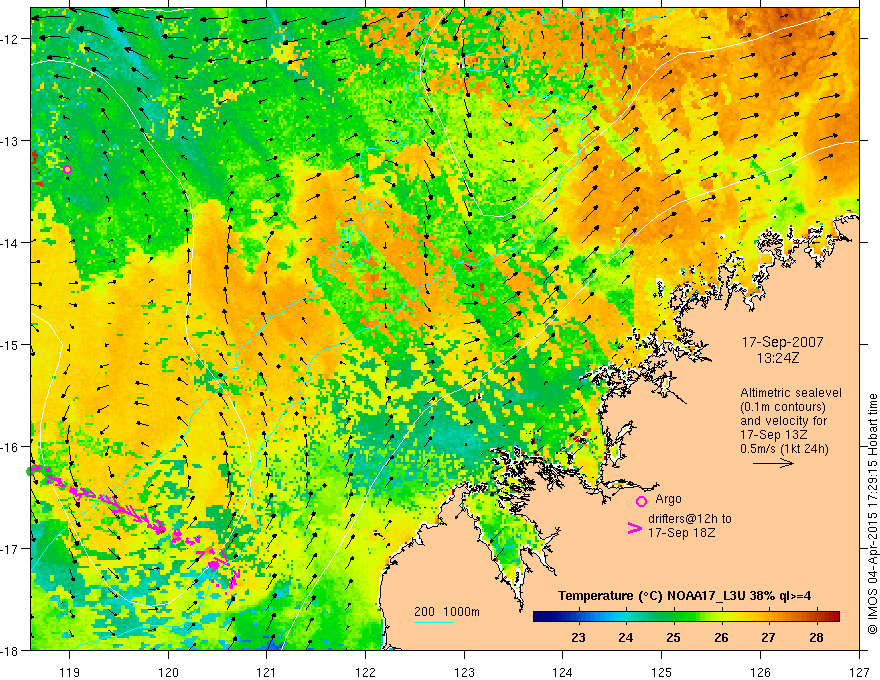880x680 pixels.
Task: Click the 'Argo' legend label
Action: pyautogui.click(x=668, y=499)
